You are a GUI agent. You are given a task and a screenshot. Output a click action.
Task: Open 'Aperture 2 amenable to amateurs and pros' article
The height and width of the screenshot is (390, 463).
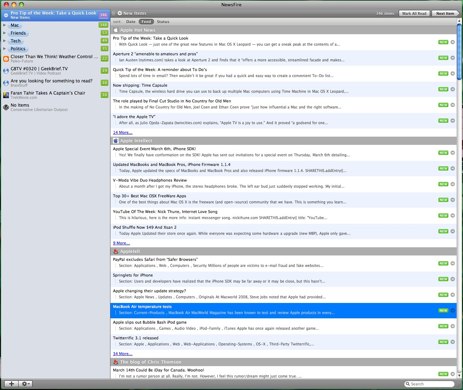[283, 57]
